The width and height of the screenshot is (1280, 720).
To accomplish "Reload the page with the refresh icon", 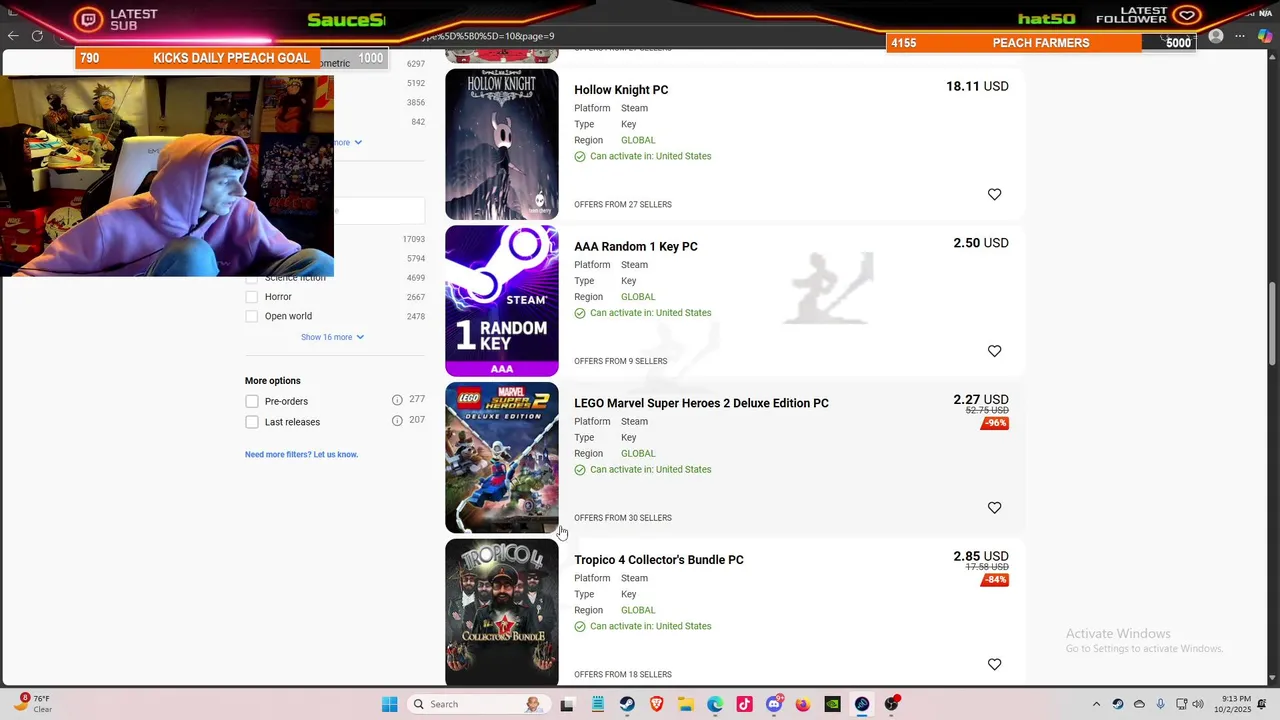I will click(x=37, y=36).
